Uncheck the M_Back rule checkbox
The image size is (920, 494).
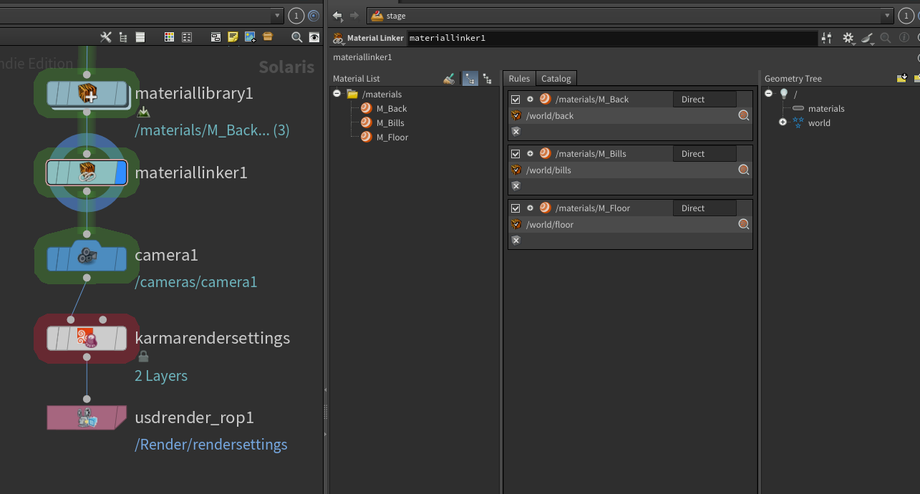point(516,100)
